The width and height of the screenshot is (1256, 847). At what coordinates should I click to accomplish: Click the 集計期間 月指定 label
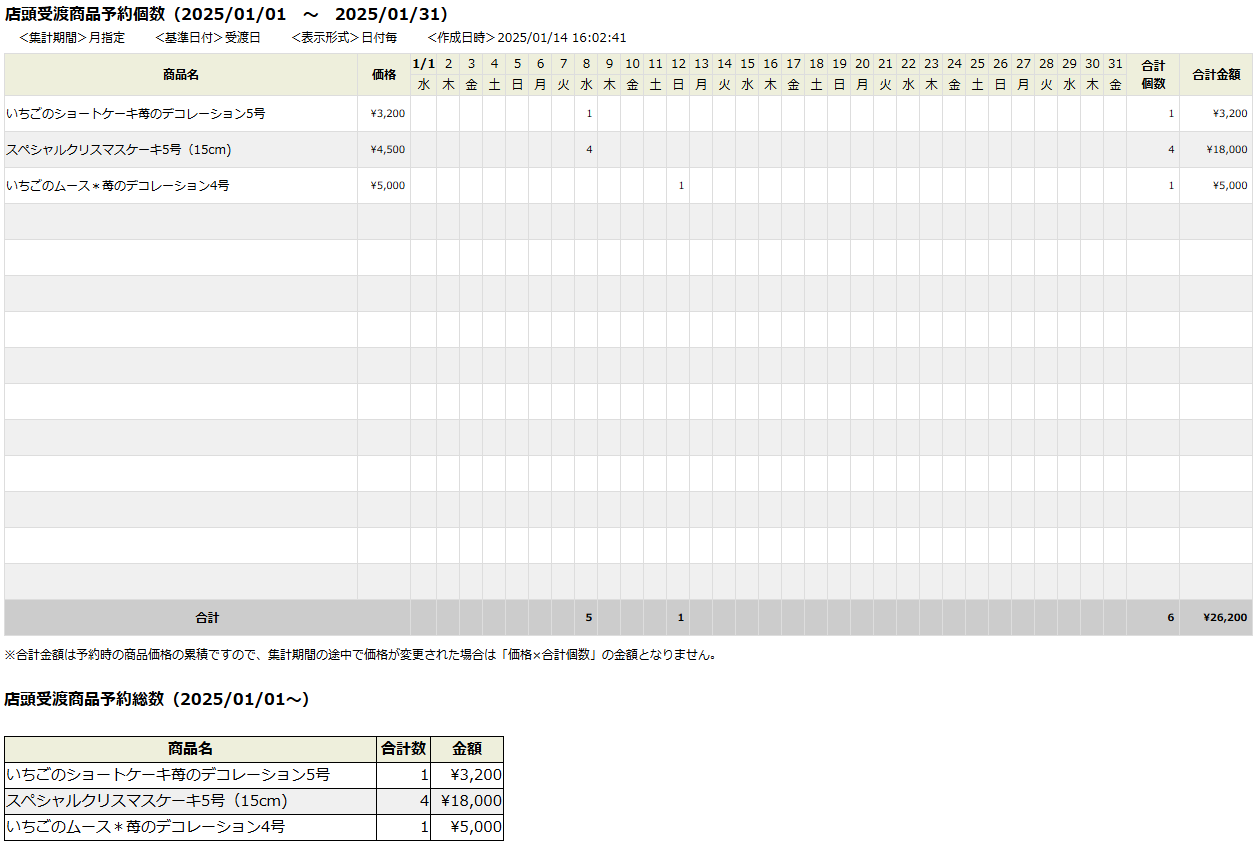72,38
